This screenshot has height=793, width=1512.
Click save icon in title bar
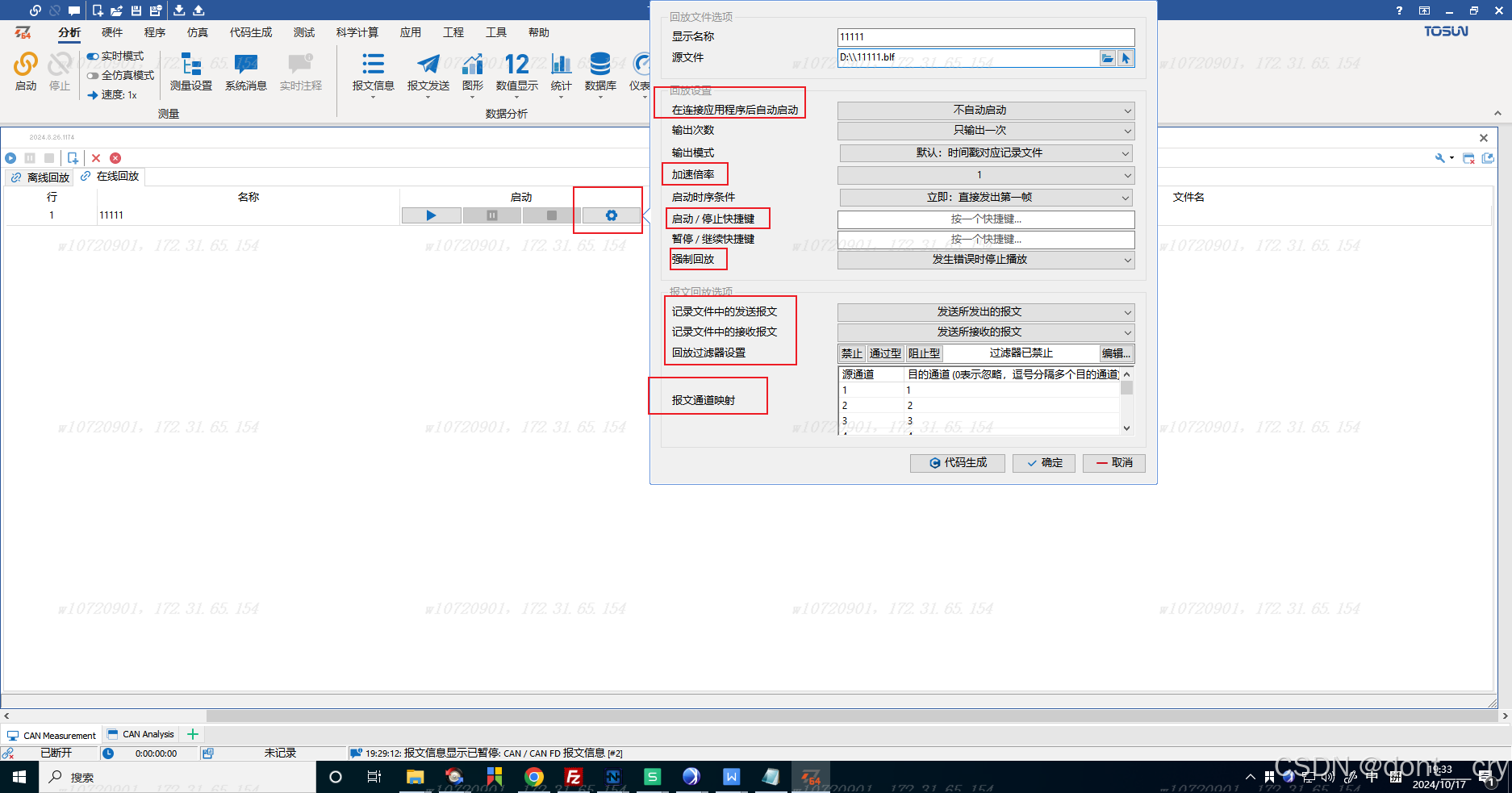pyautogui.click(x=136, y=10)
